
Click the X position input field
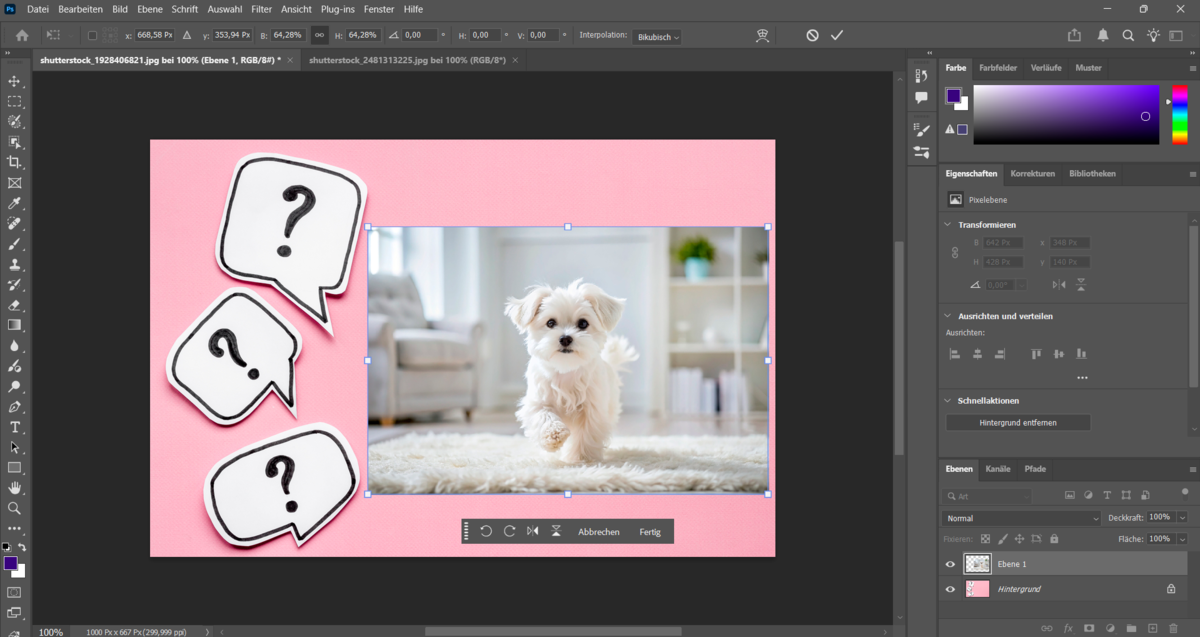155,35
